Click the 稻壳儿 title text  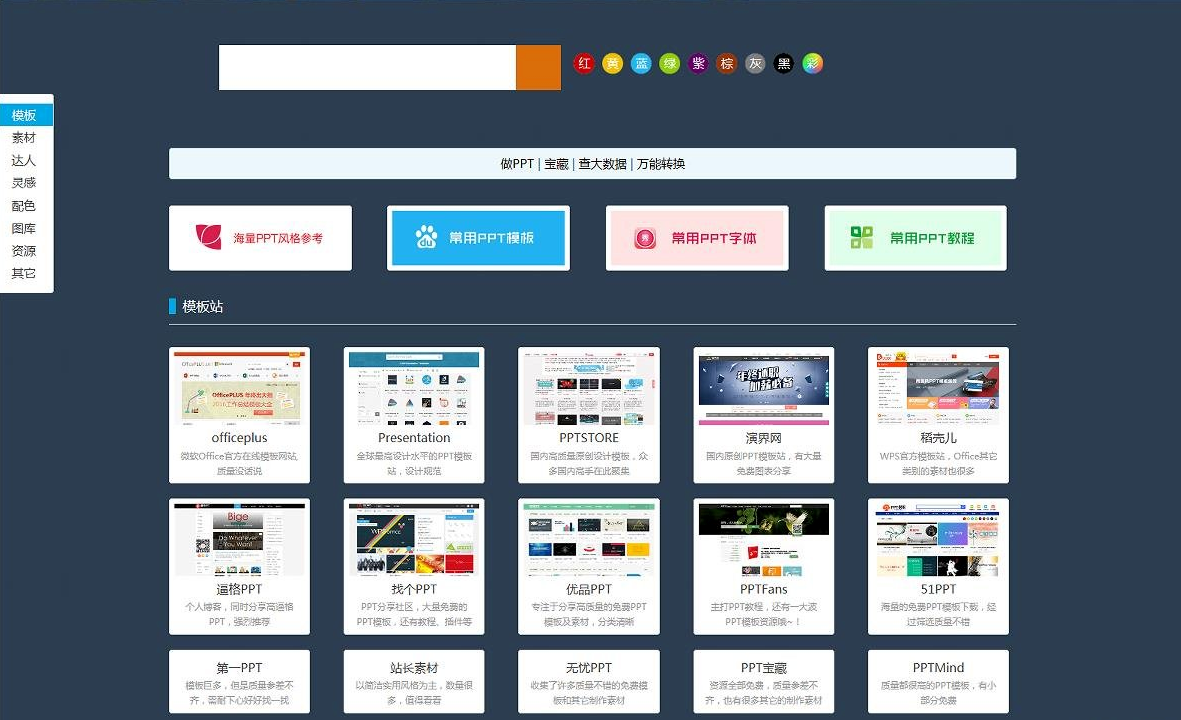tap(938, 438)
